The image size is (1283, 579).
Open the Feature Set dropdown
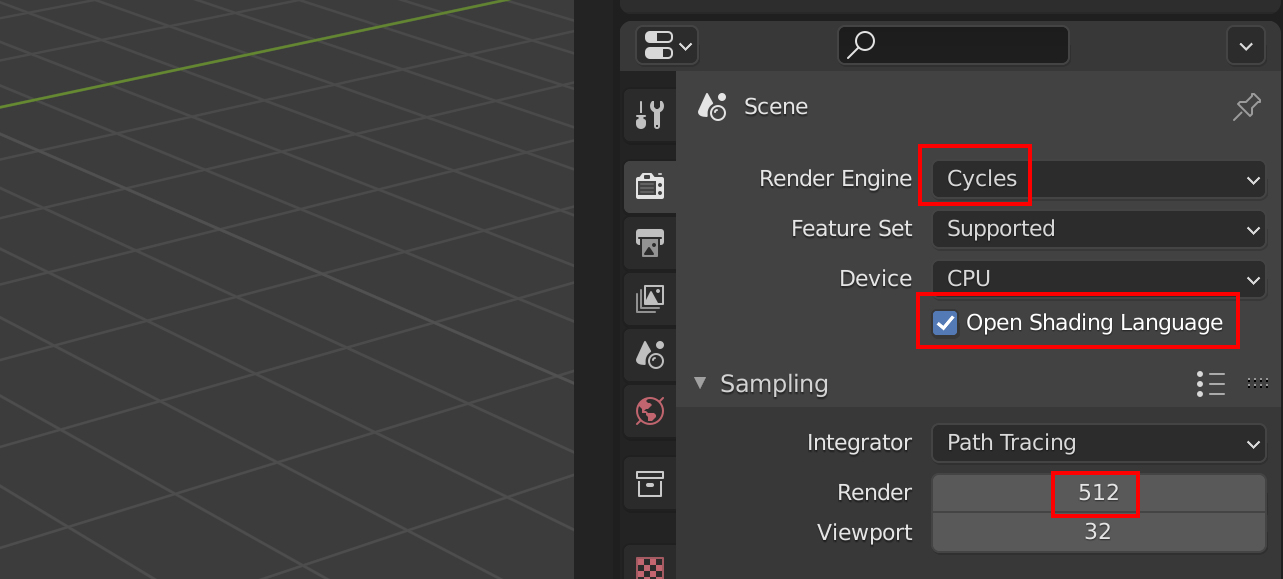pos(1099,229)
